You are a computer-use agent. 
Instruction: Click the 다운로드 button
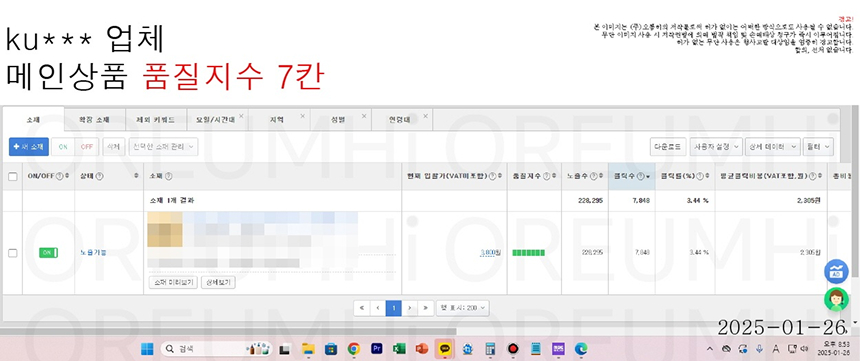667,146
